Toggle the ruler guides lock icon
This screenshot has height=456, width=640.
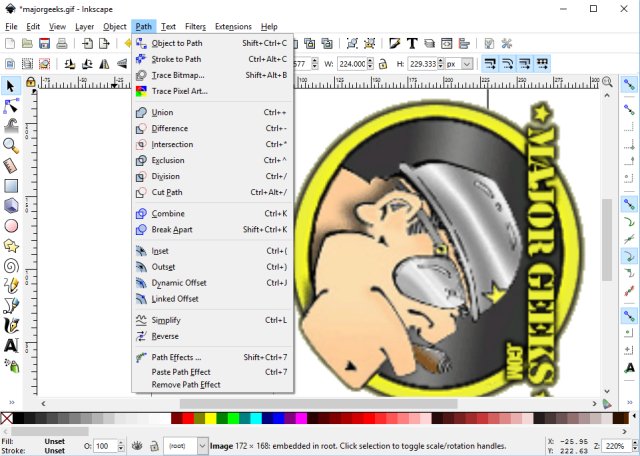30,82
